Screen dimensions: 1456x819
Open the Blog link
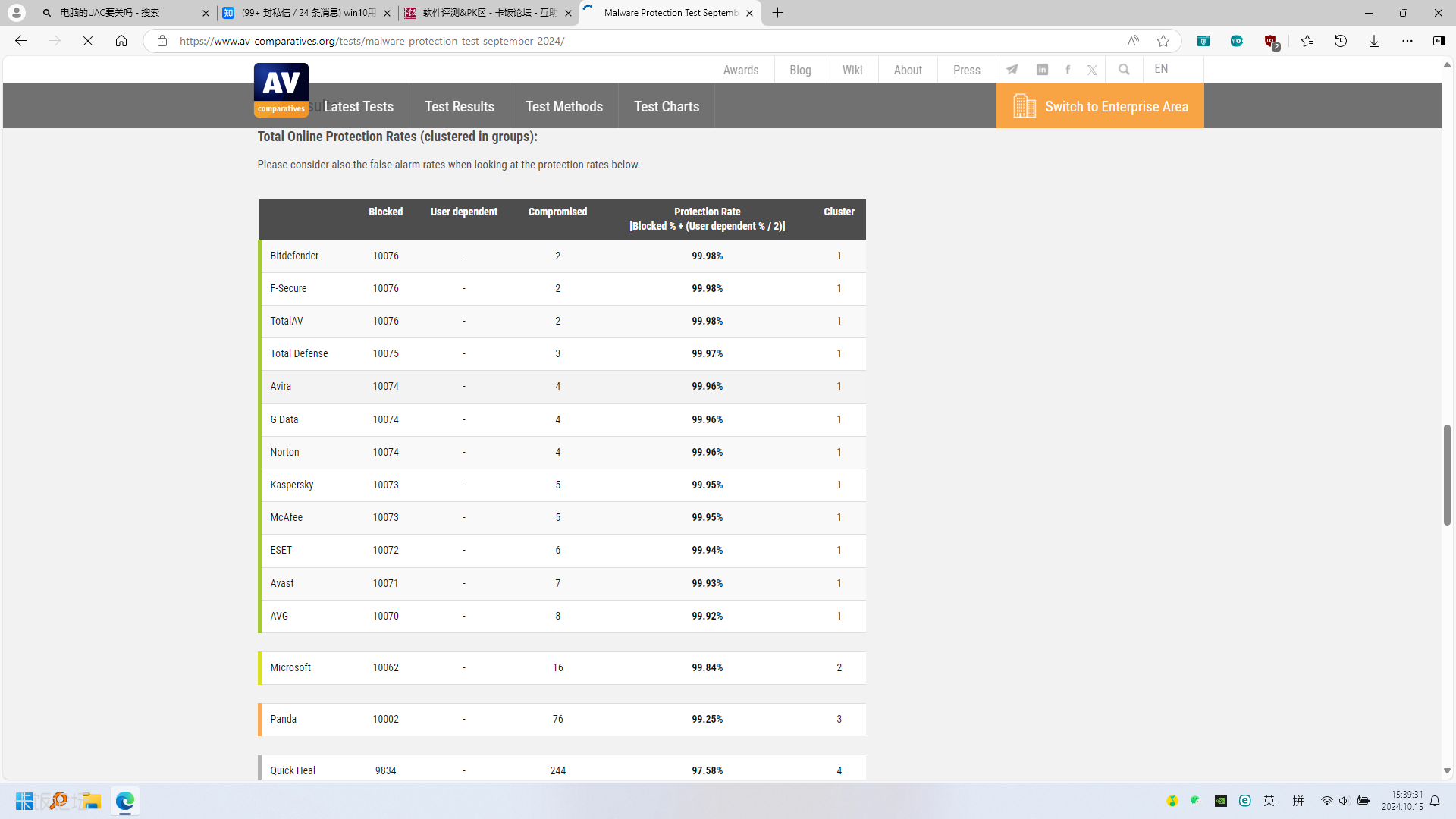pyautogui.click(x=800, y=70)
